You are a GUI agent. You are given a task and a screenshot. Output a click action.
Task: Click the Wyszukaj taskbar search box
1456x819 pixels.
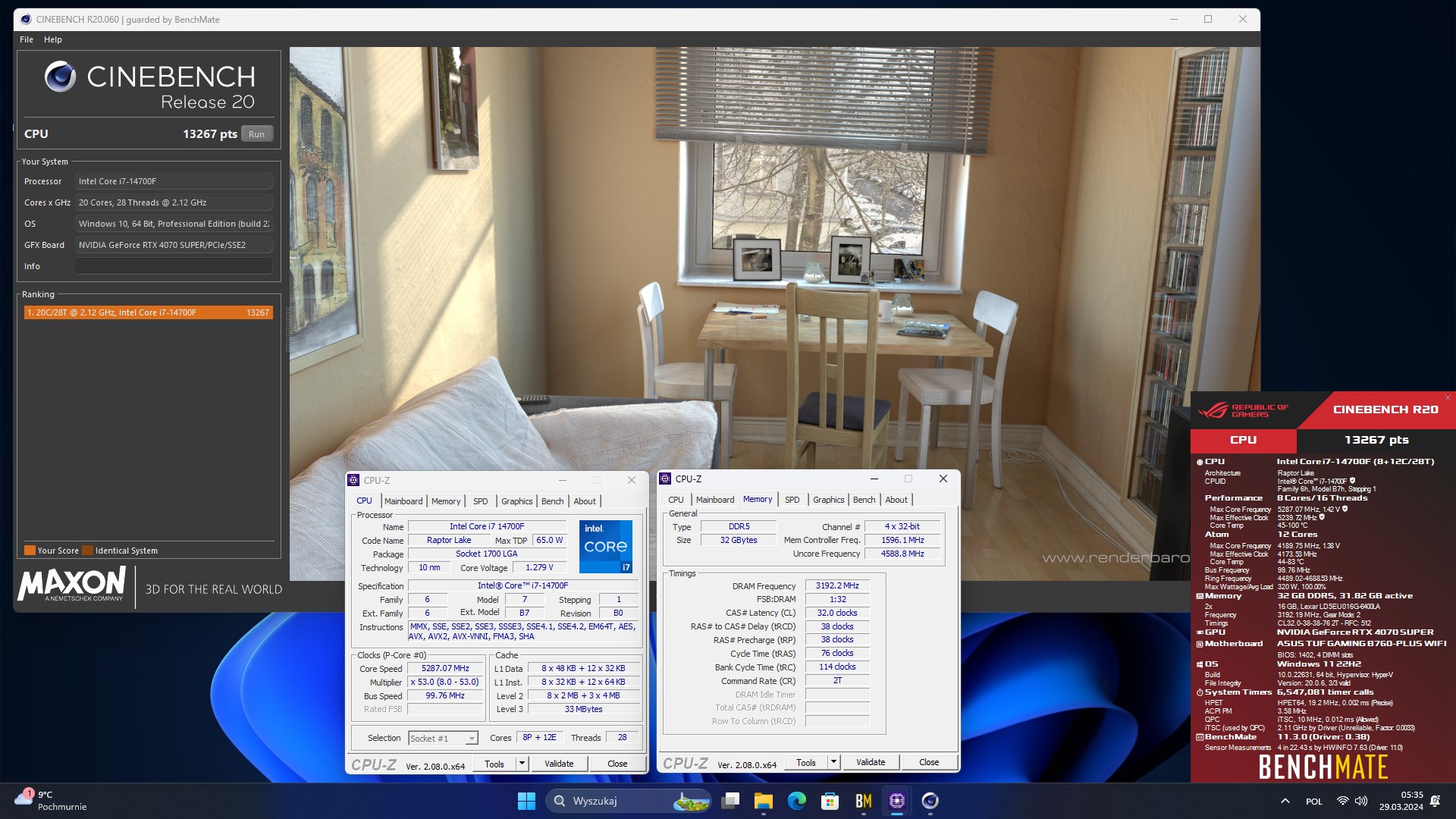tap(628, 801)
